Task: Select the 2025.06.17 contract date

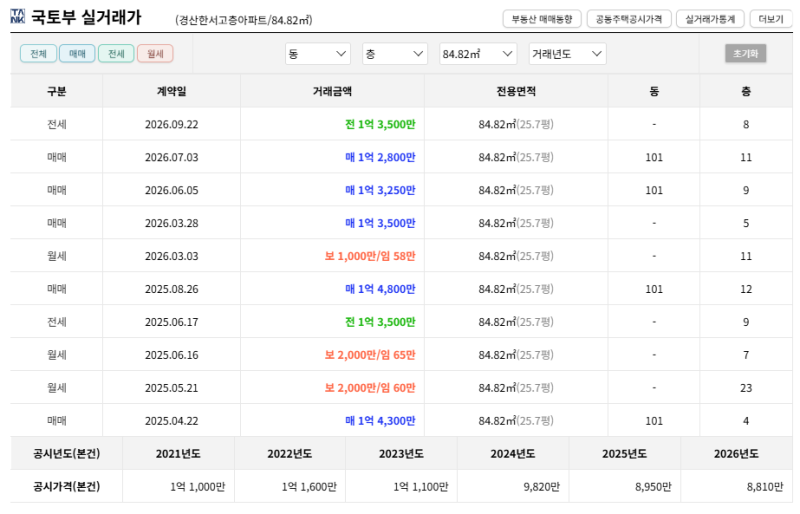Action: coord(171,322)
